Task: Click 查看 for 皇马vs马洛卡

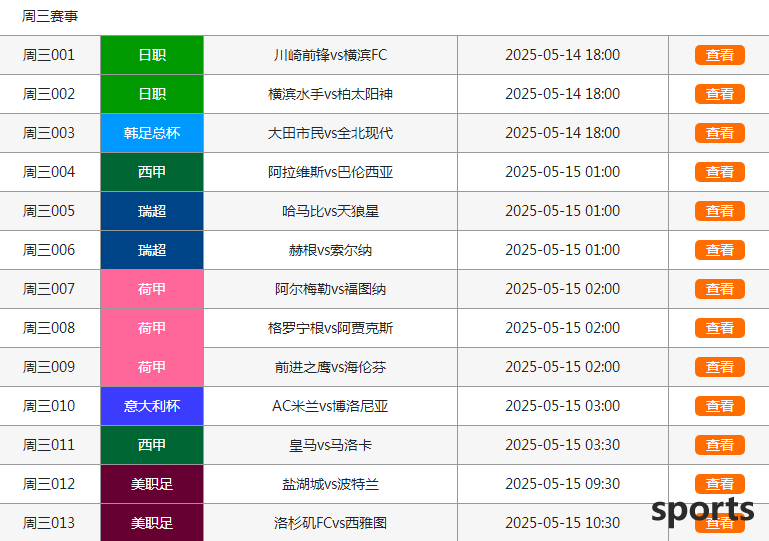Action: pos(719,445)
